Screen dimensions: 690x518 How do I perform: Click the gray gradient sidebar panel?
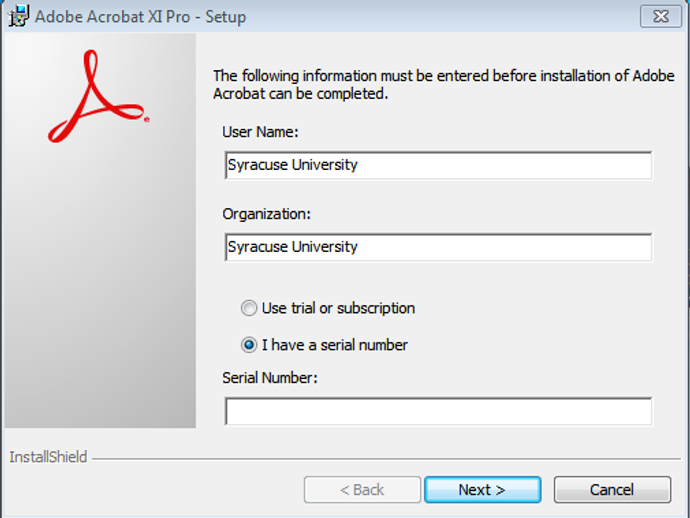pos(98,300)
